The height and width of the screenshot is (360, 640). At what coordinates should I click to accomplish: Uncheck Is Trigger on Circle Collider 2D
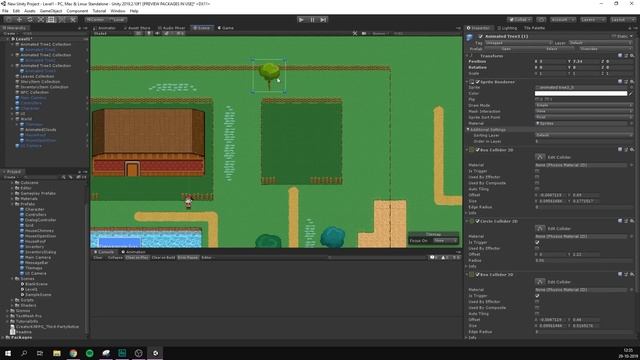pos(537,242)
